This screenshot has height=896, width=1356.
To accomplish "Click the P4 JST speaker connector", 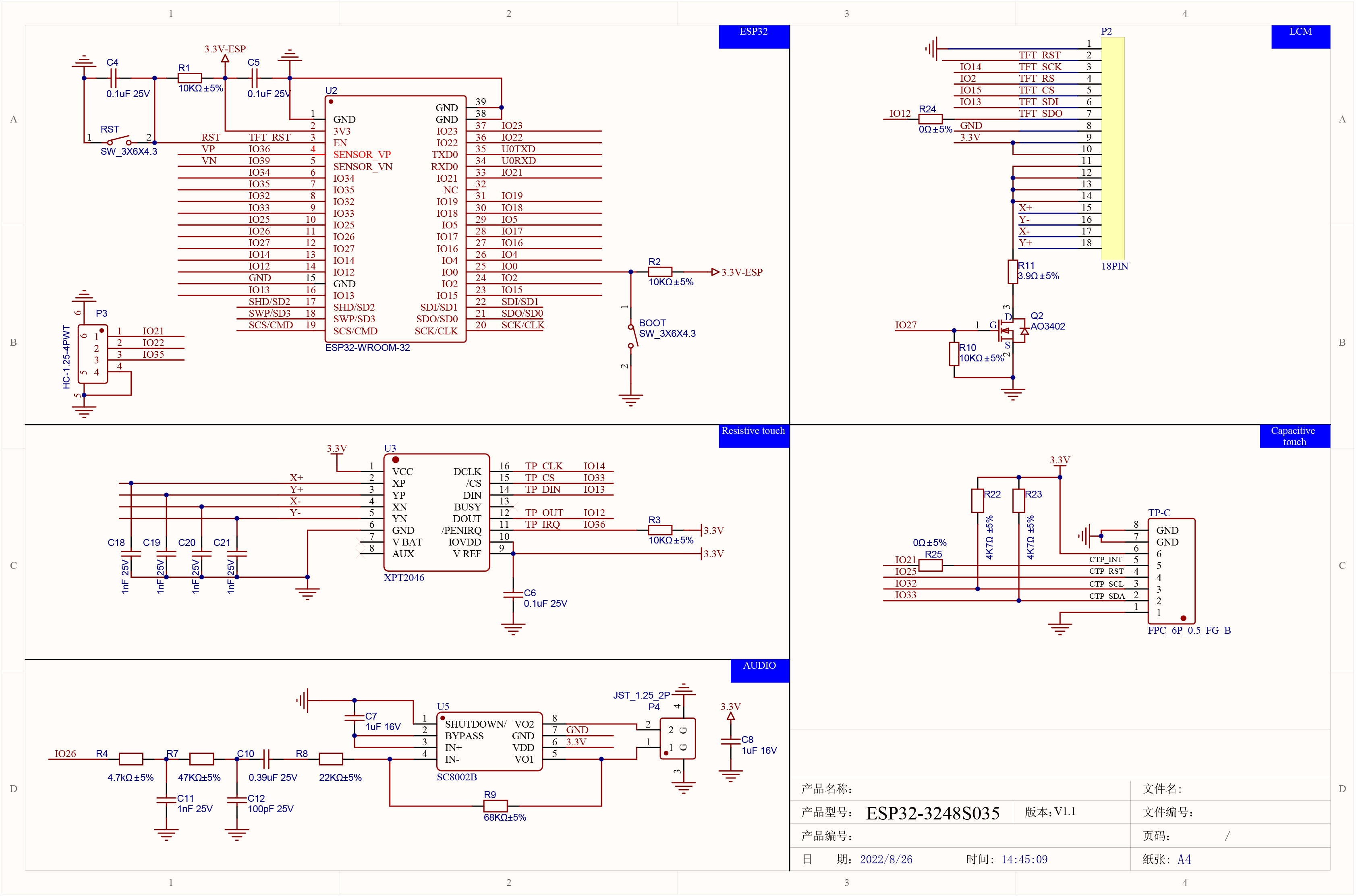I will (677, 738).
